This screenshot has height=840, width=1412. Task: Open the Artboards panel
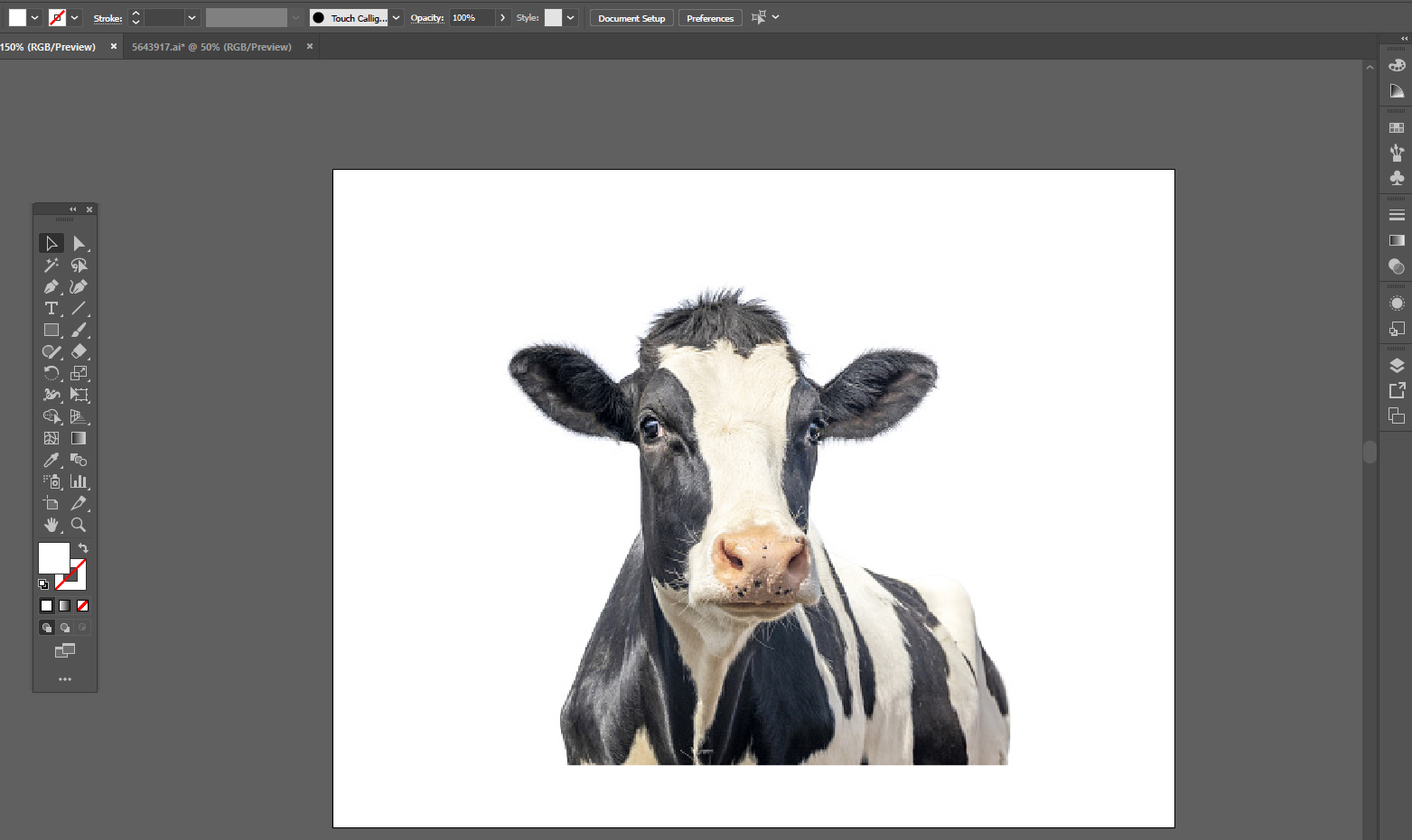pyautogui.click(x=1397, y=415)
